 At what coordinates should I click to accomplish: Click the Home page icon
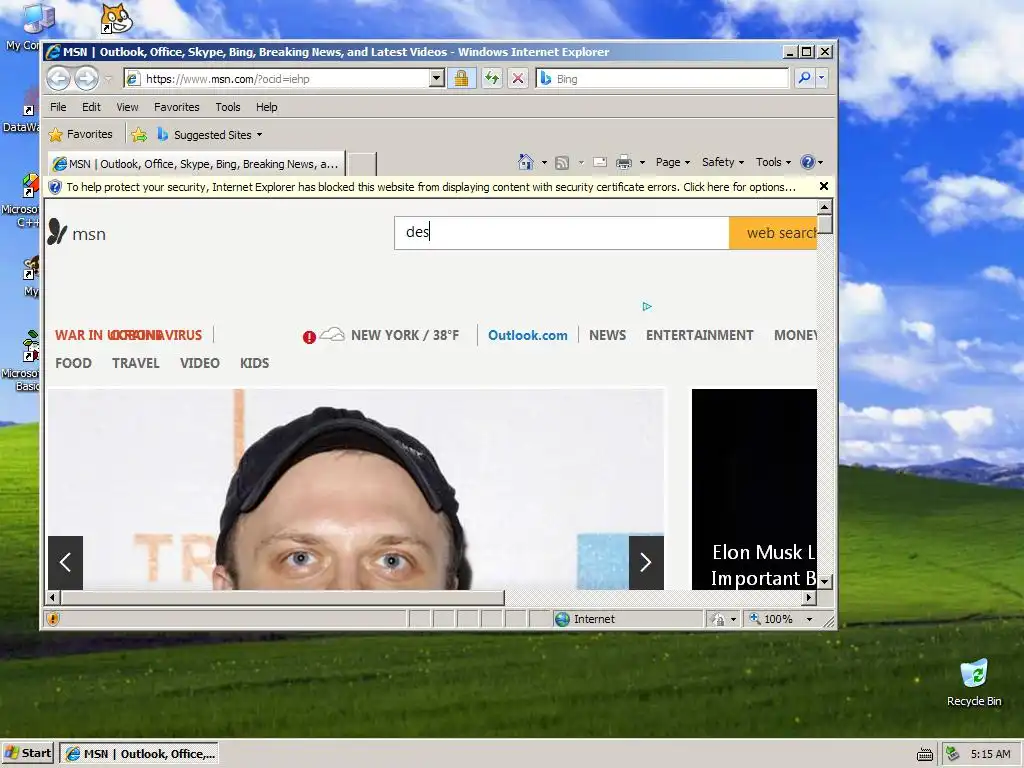pos(526,162)
